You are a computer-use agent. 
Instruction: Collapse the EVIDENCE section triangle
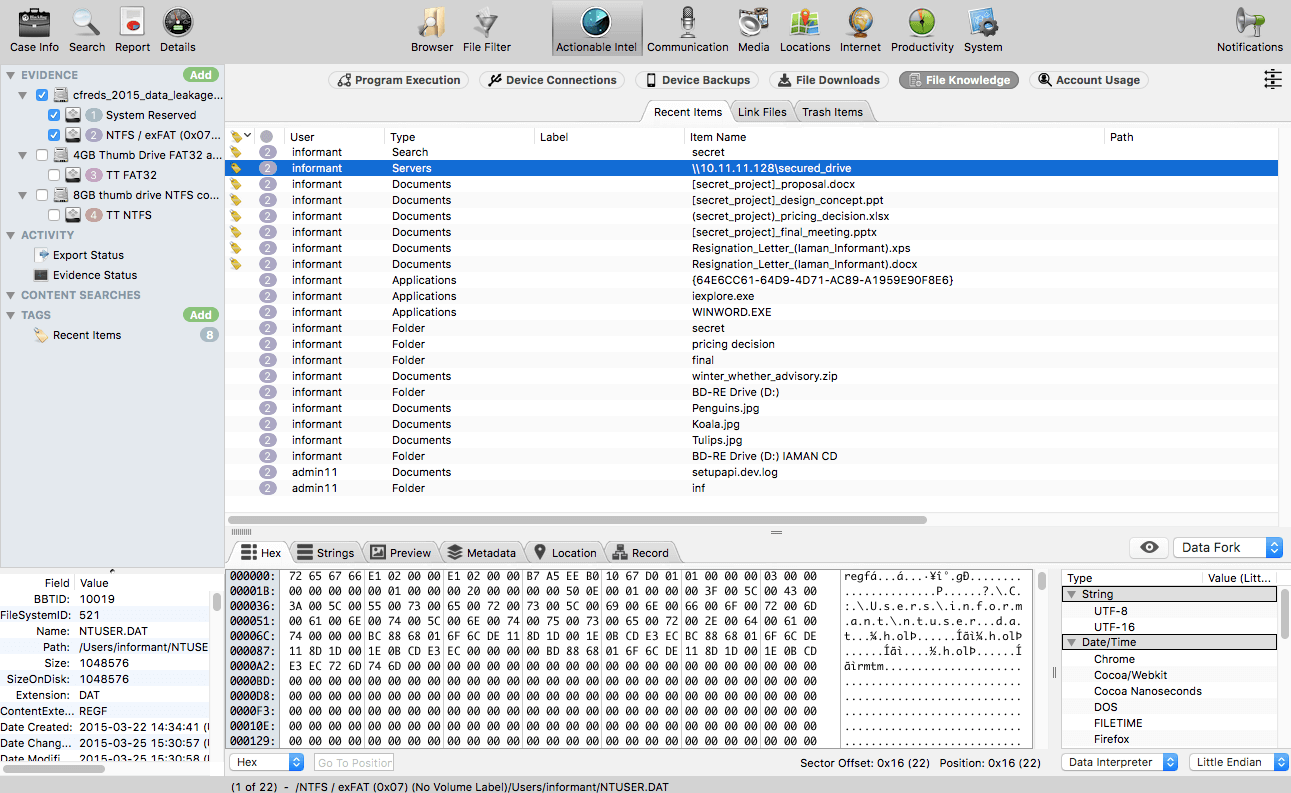pyautogui.click(x=10, y=74)
